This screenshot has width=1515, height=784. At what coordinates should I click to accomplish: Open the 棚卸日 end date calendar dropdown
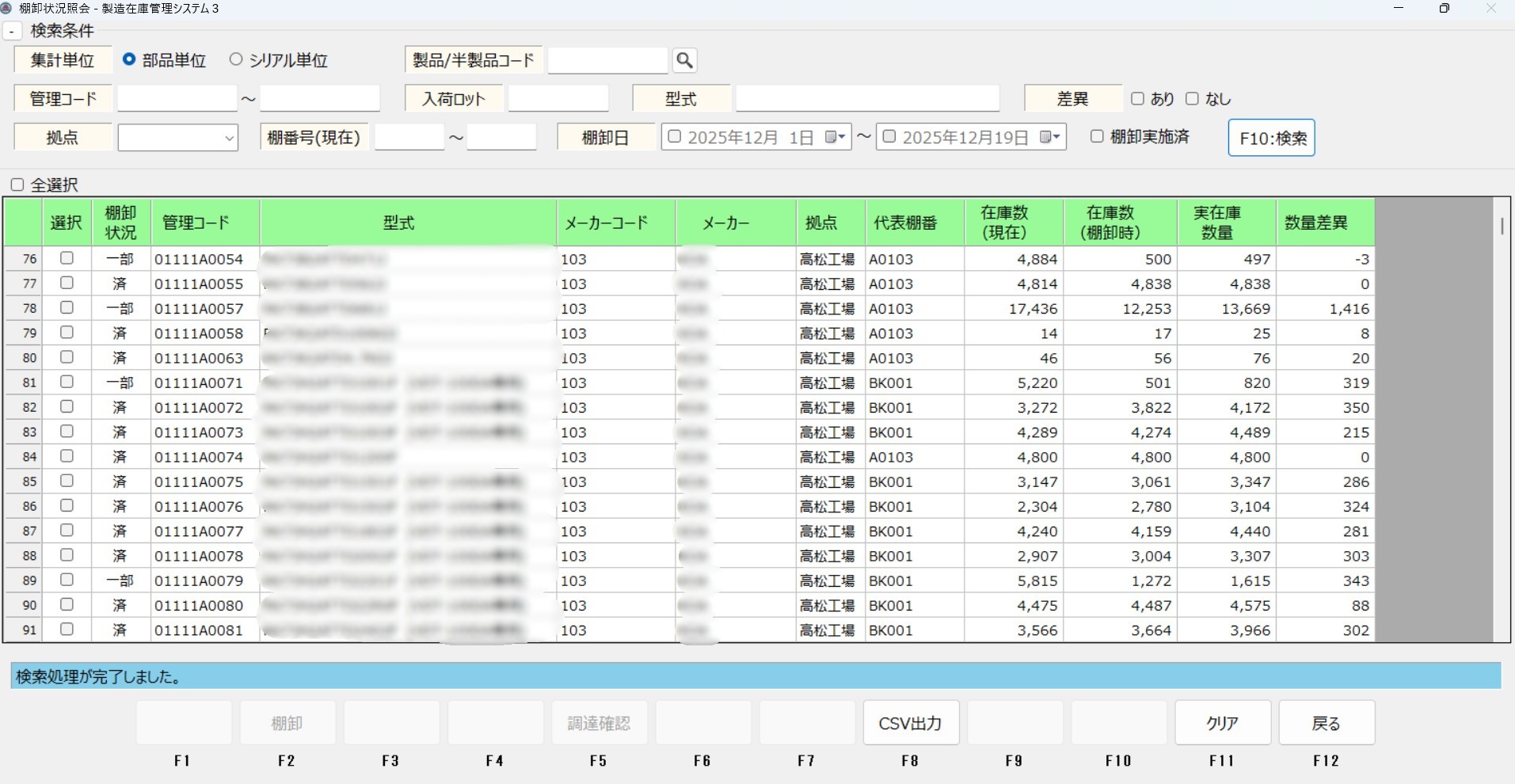[1050, 137]
